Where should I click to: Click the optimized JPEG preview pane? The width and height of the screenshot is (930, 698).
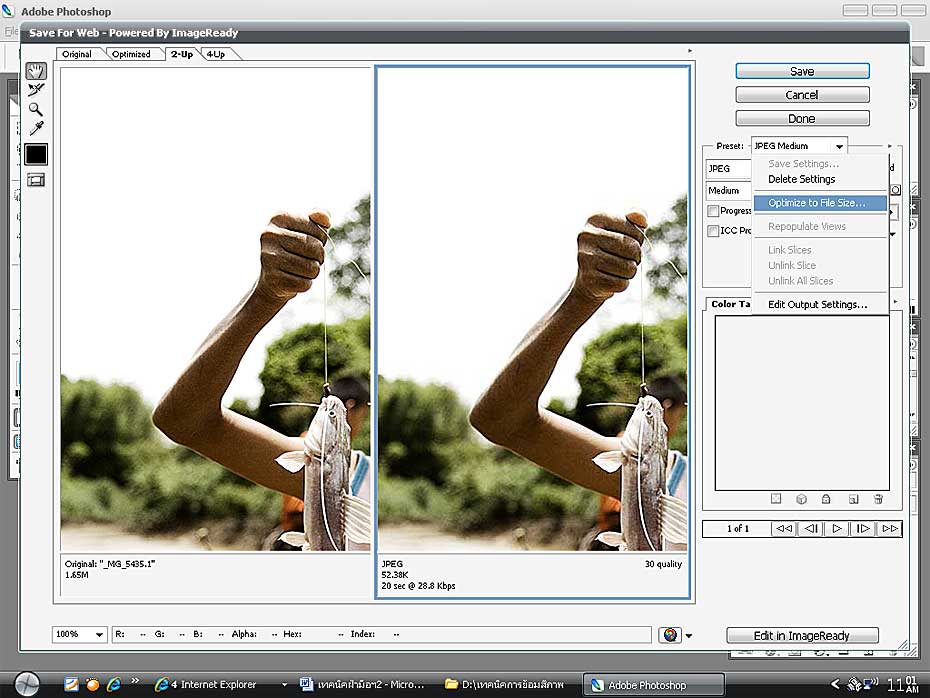click(x=533, y=309)
